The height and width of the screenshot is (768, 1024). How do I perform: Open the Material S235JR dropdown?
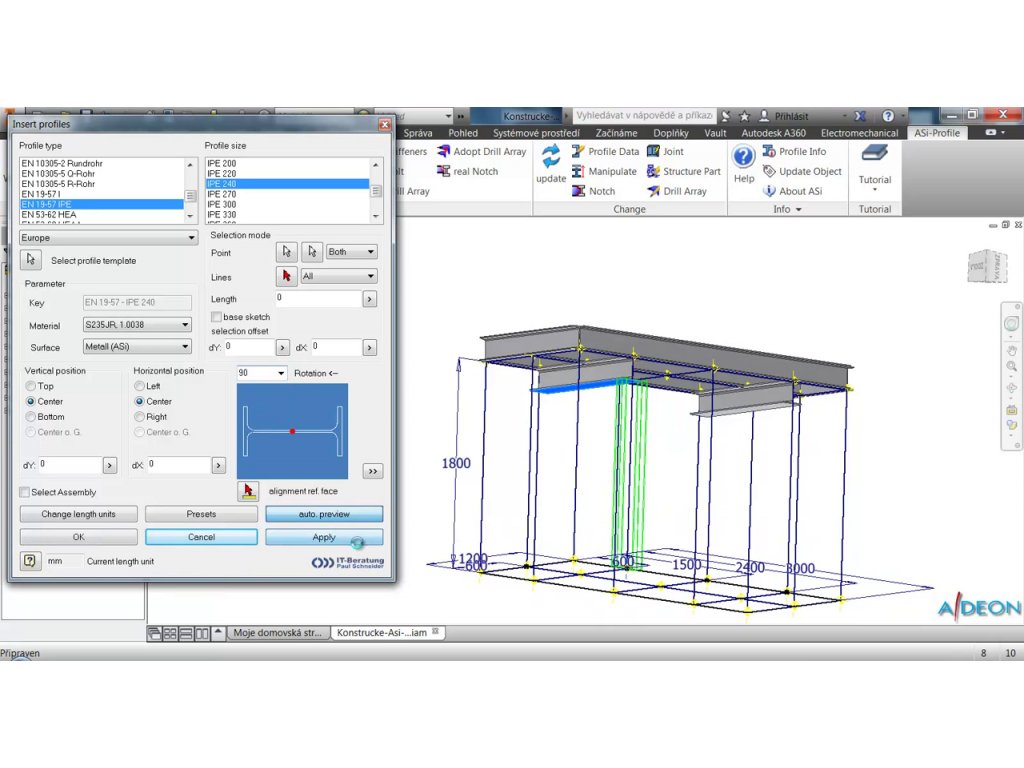[x=136, y=325]
